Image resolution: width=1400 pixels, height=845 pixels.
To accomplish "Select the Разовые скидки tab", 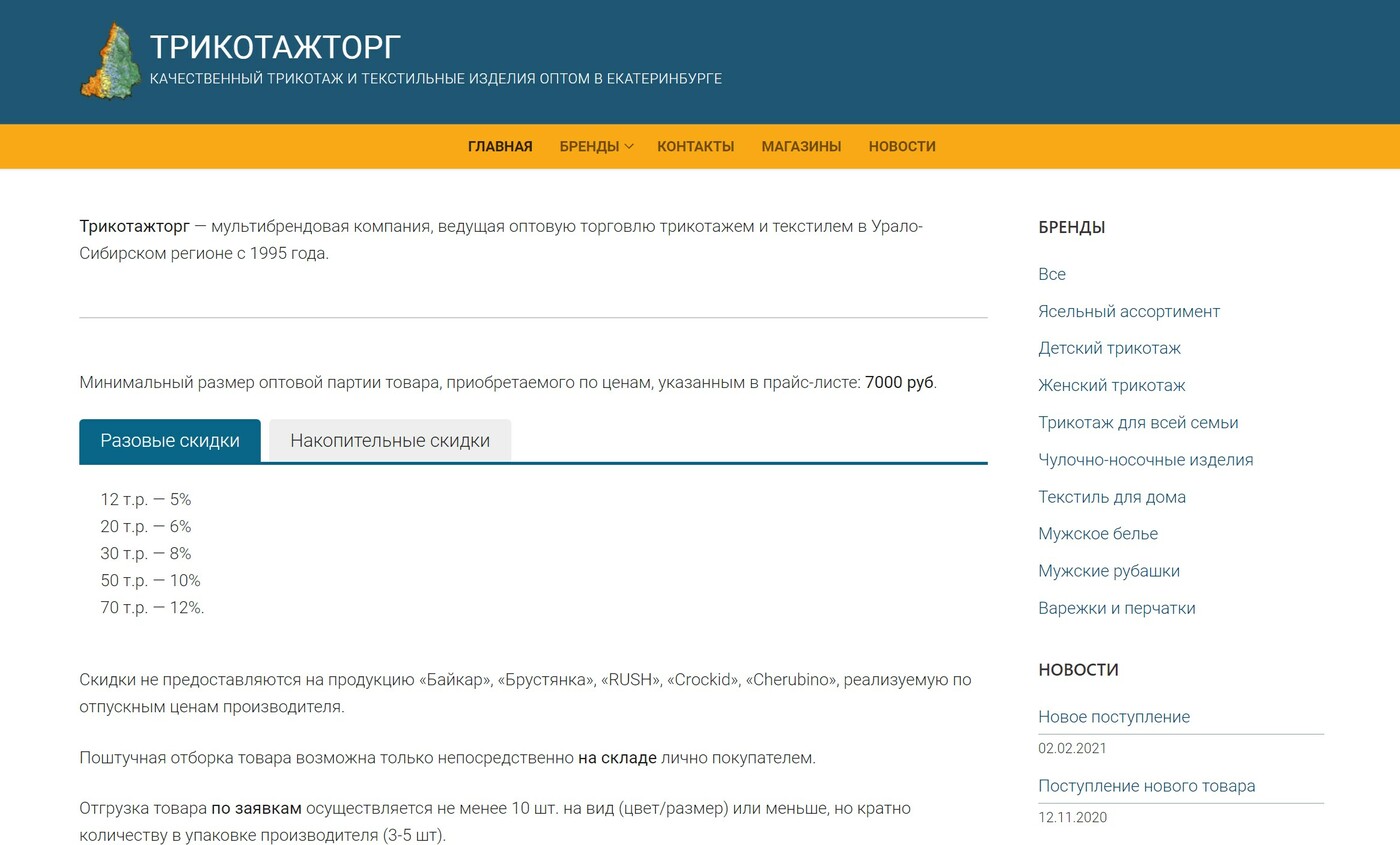I will [x=169, y=440].
